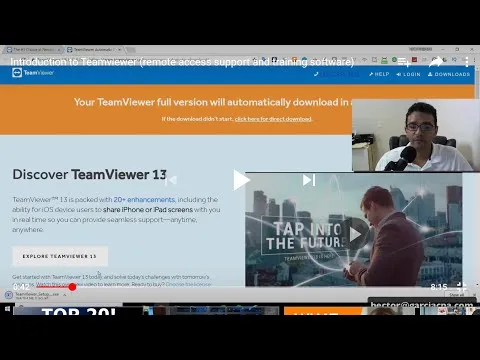Click the TeamViewer logo in the blue header
The width and height of the screenshot is (480, 360).
click(x=33, y=73)
